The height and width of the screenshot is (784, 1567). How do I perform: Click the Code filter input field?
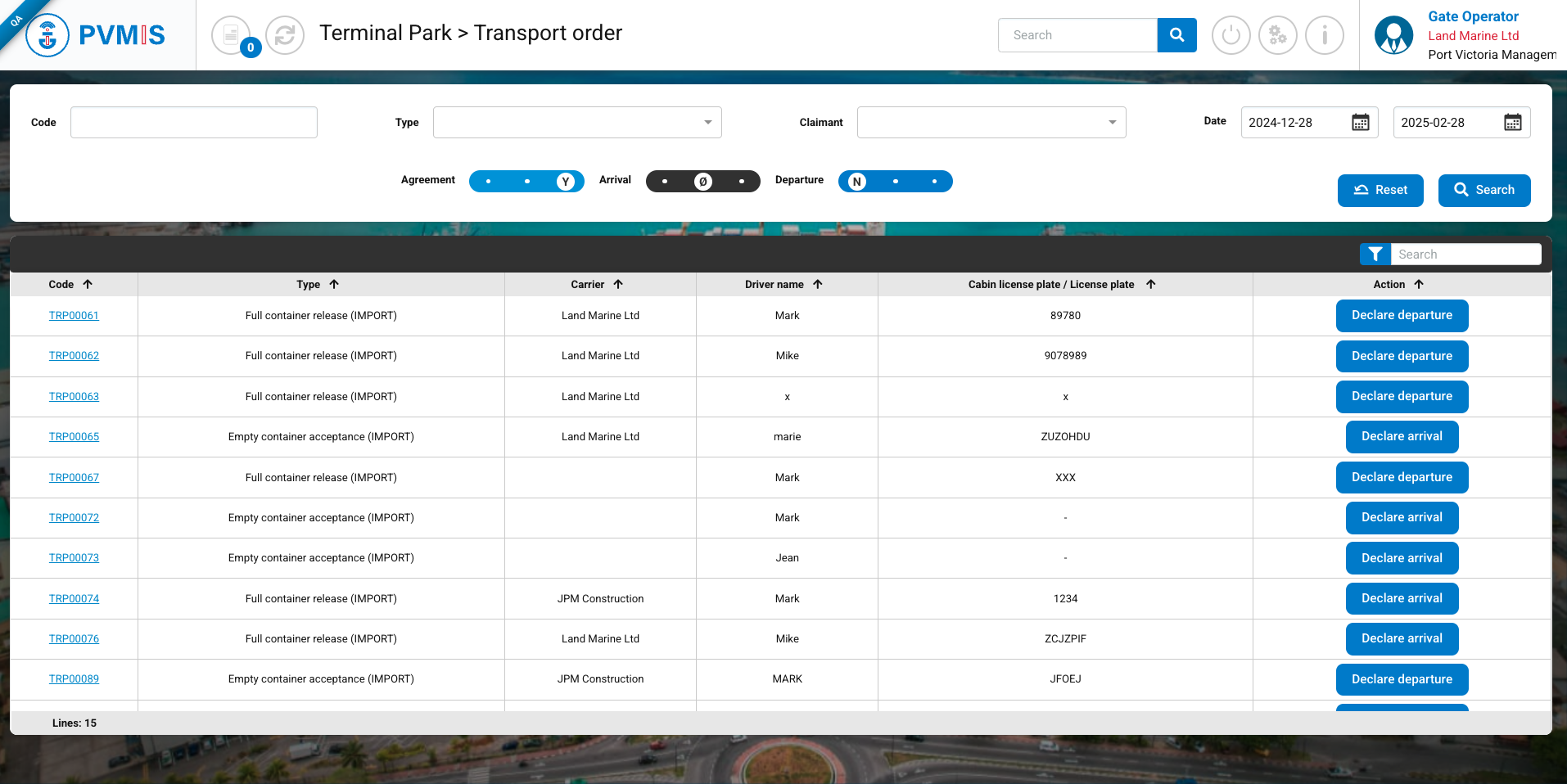(x=194, y=123)
